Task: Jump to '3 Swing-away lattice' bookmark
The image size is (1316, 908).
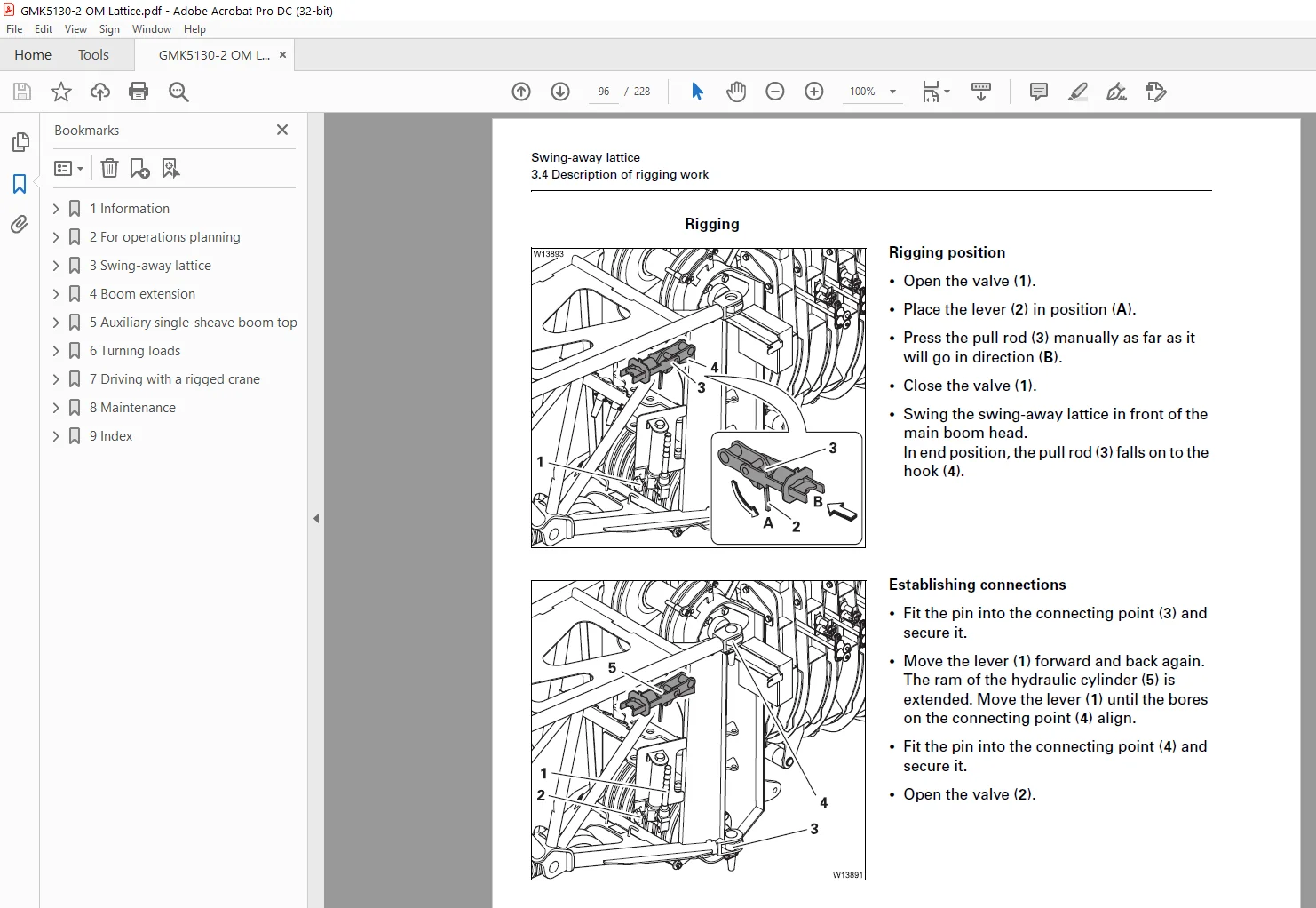Action: point(150,266)
